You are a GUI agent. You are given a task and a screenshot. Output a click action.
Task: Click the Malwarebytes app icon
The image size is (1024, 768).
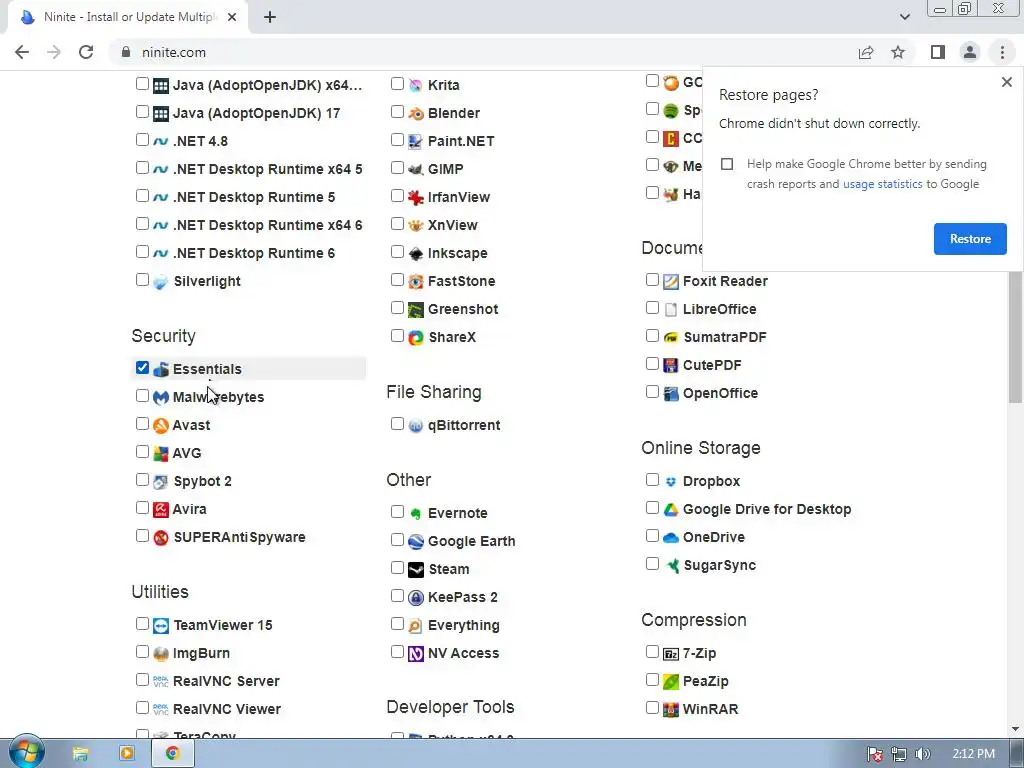pos(161,397)
